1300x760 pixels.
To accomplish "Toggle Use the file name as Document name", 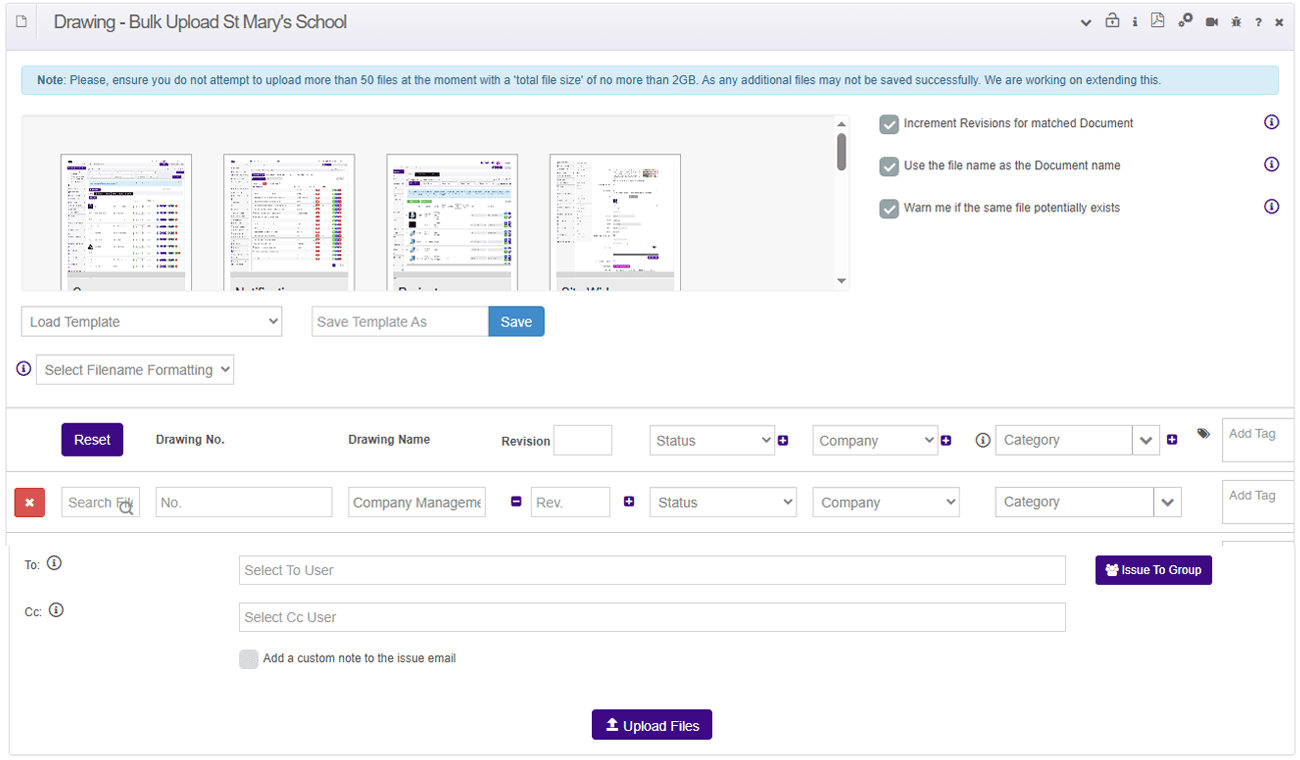I will (x=889, y=166).
